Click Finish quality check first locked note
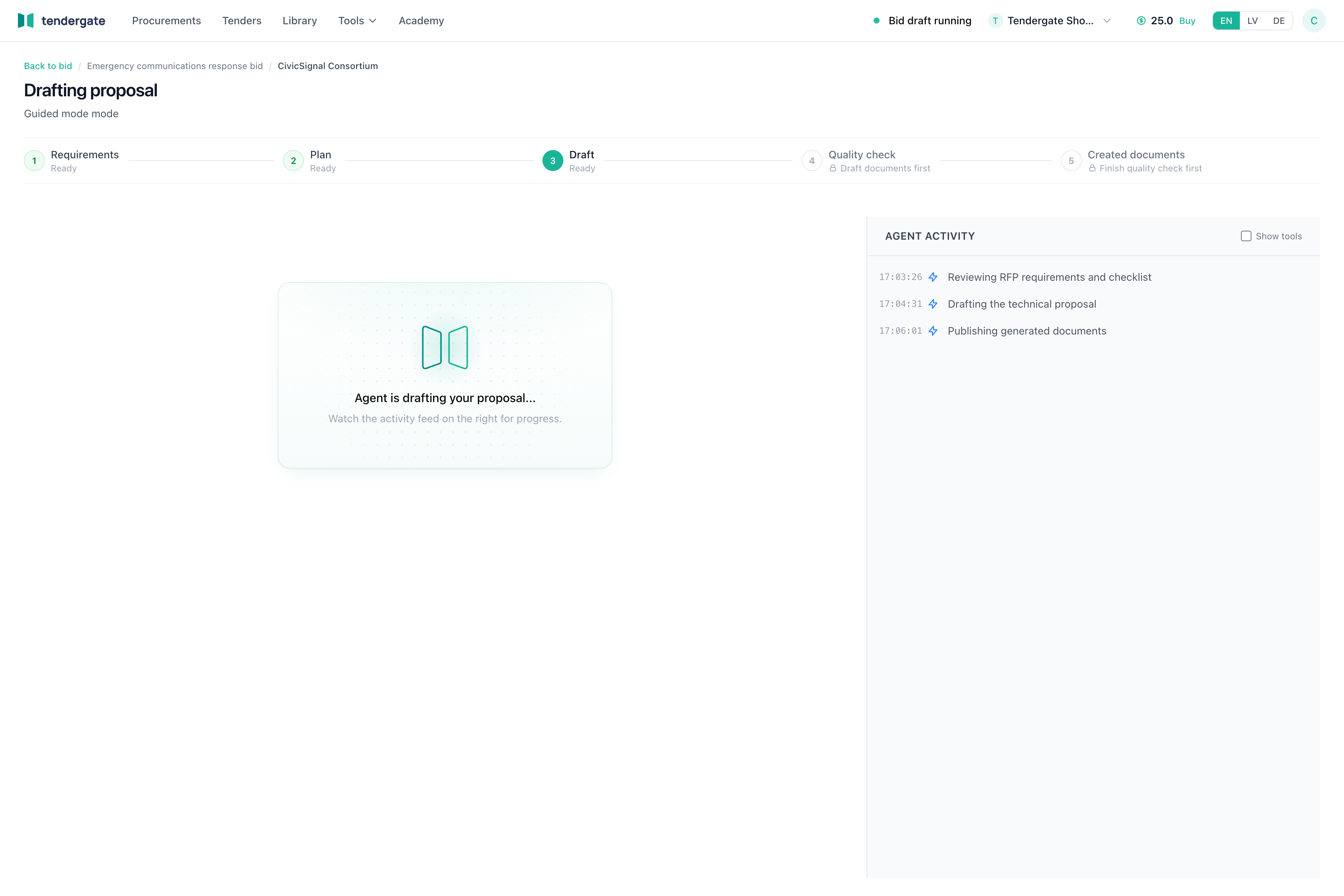Image resolution: width=1344 pixels, height=896 pixels. click(1150, 168)
